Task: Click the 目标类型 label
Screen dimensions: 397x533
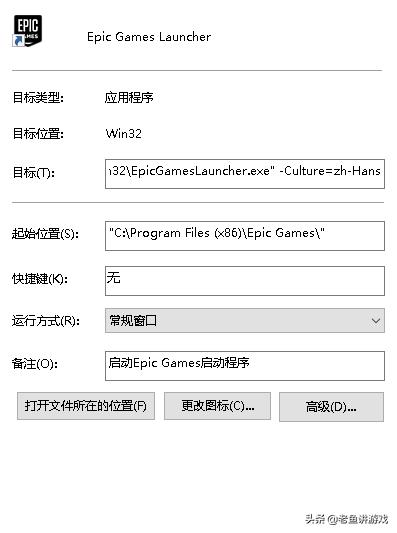Action: coord(38,98)
